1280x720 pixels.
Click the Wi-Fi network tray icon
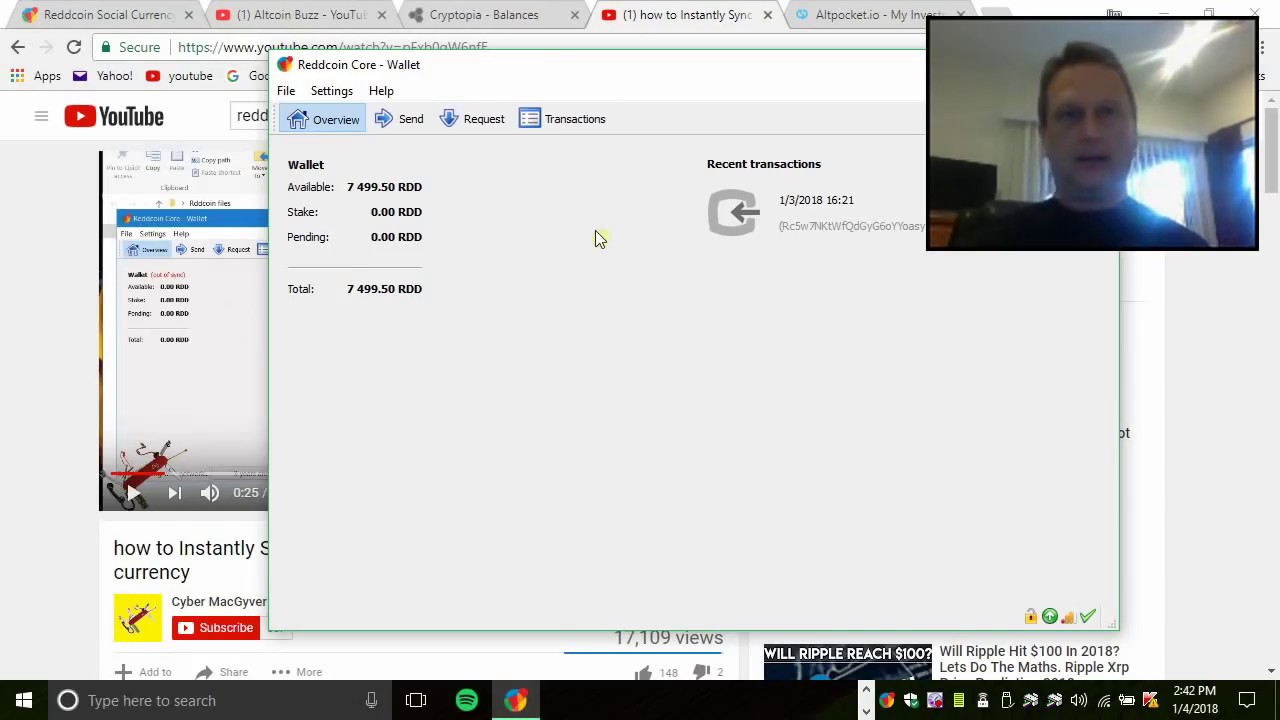[1103, 701]
